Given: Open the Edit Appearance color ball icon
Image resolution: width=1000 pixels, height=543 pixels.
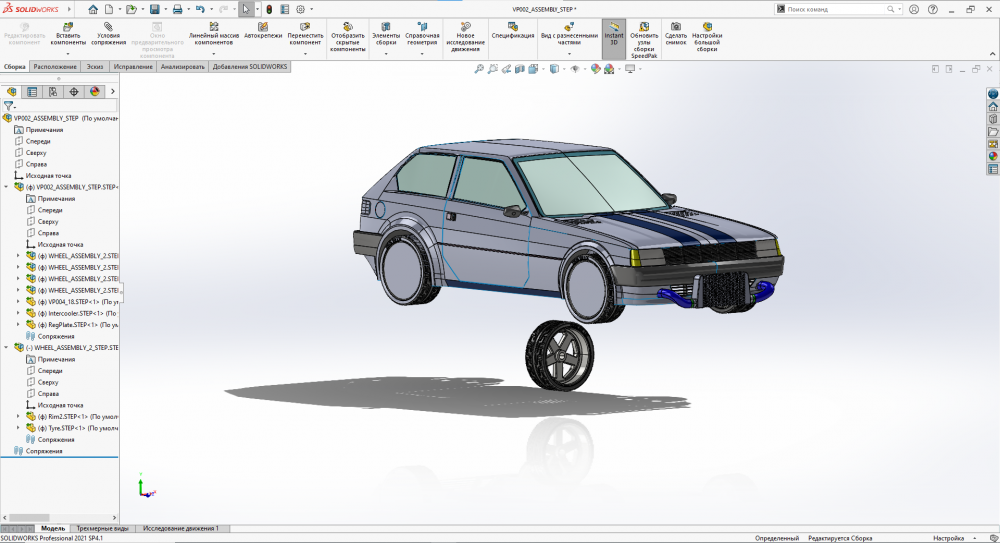Looking at the screenshot, I should tap(595, 69).
